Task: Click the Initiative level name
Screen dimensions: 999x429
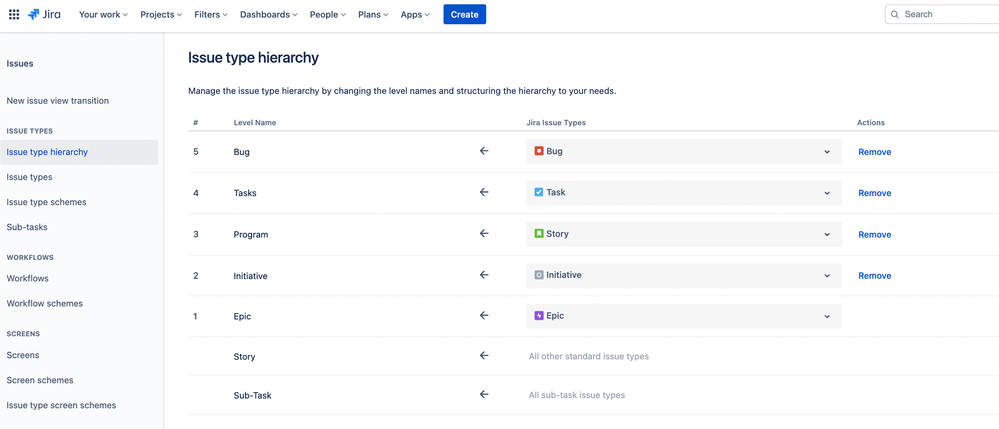Action: point(250,276)
